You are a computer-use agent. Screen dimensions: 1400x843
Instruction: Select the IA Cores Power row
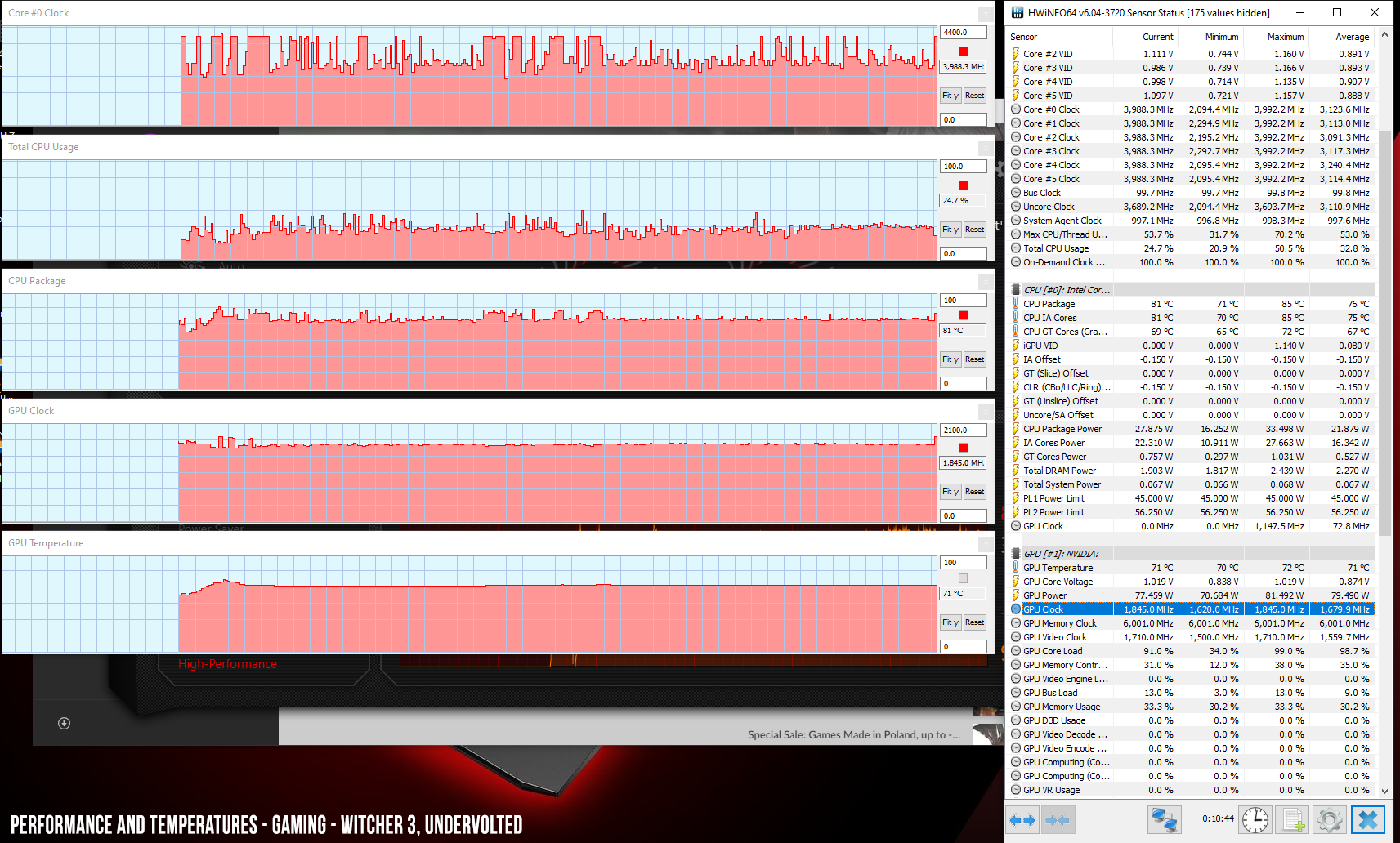point(1192,443)
